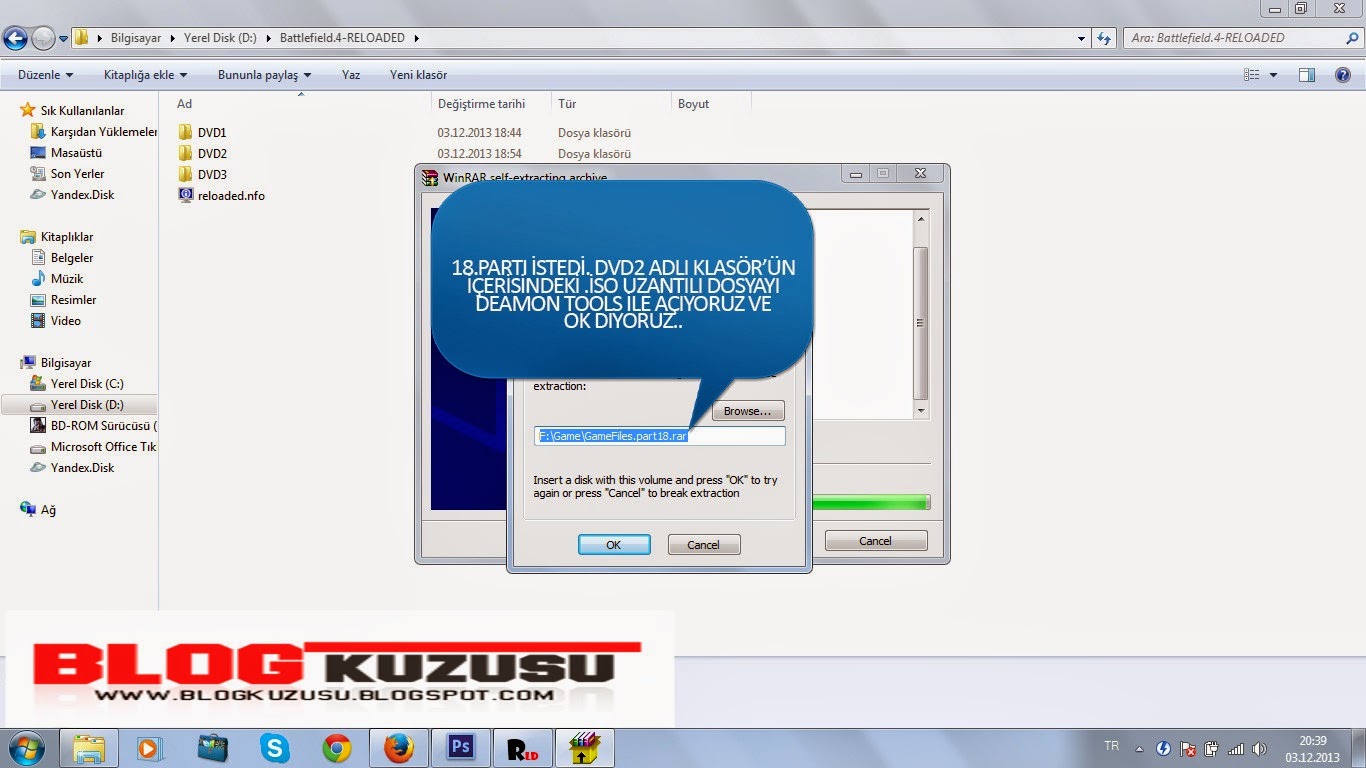Sort files by the Tür column
This screenshot has height=768, width=1366.
tap(612, 104)
